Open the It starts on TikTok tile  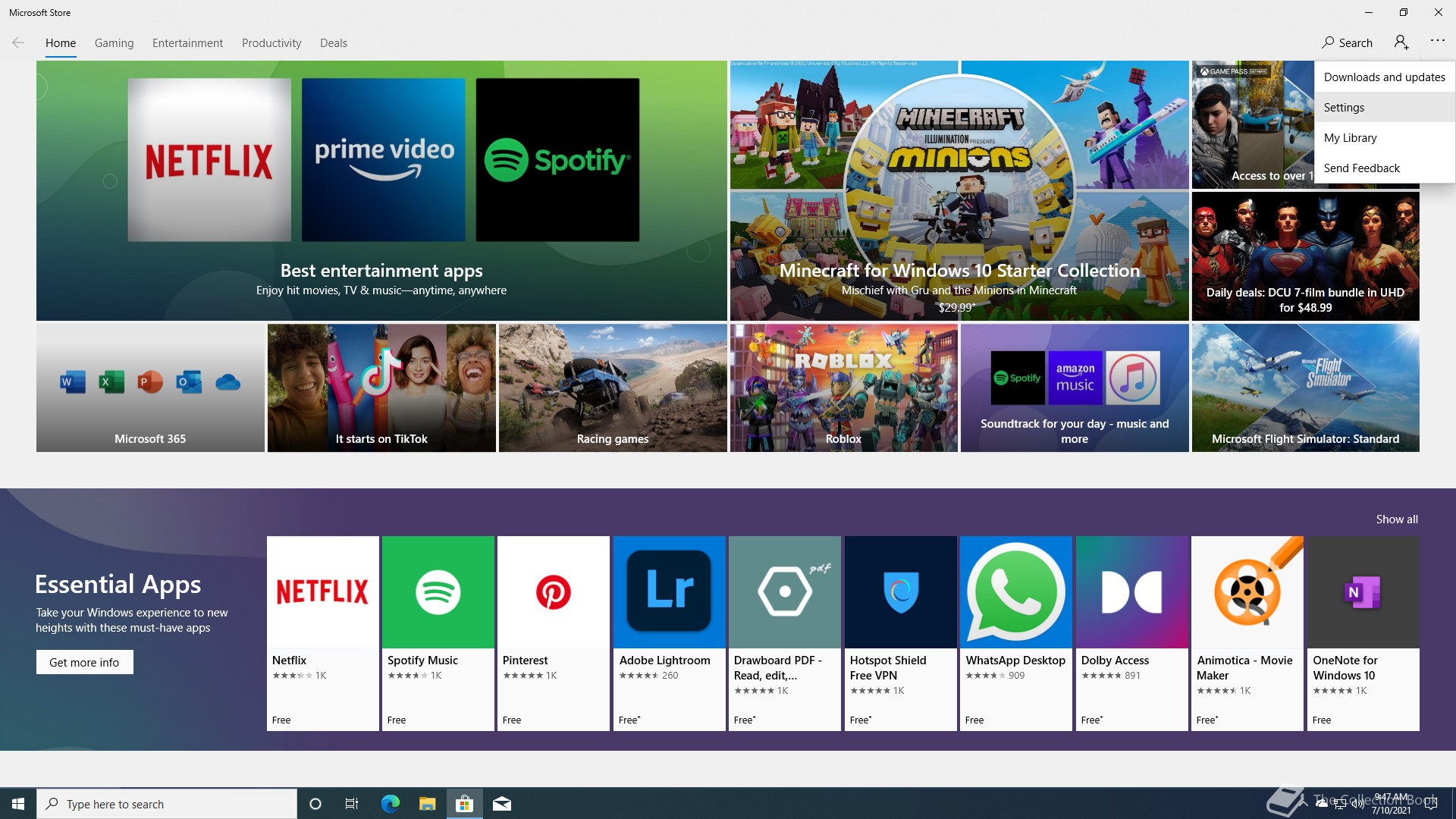(381, 388)
